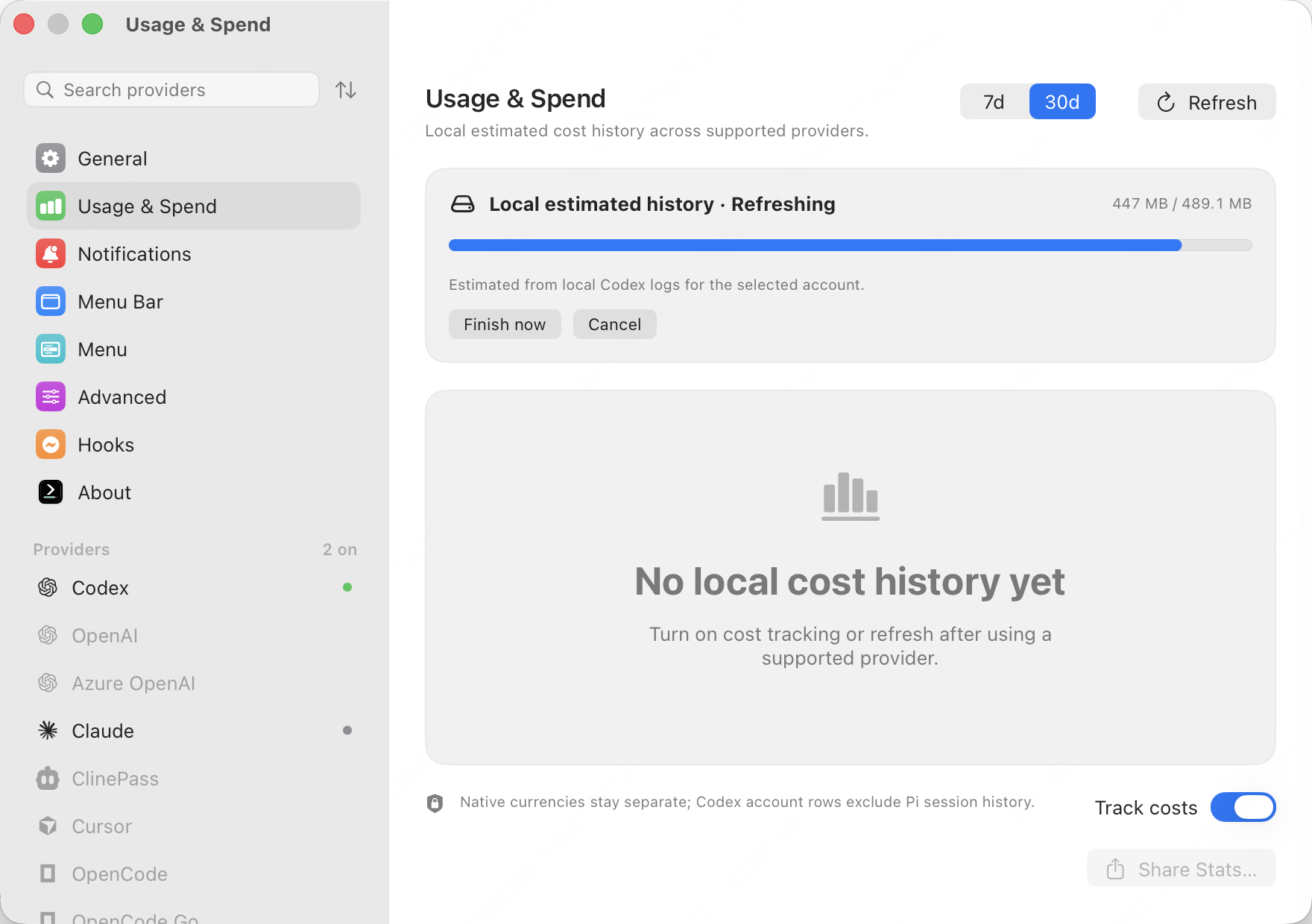
Task: Click the disk drive icon beside Local estimated history
Action: 462,204
